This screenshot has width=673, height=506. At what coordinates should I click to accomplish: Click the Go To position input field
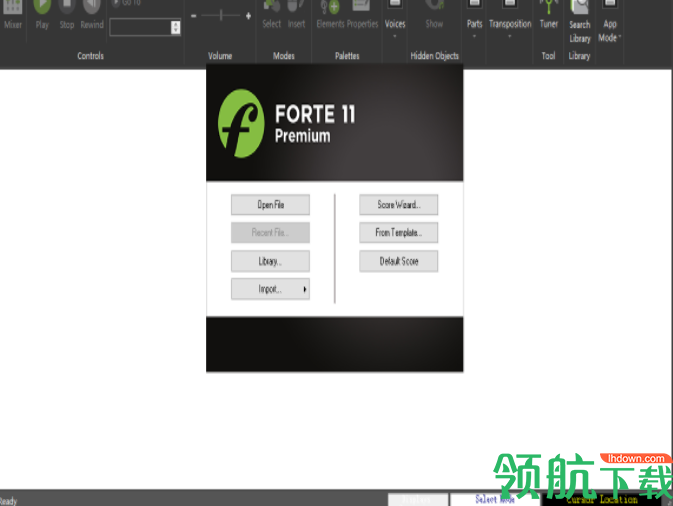(x=140, y=27)
